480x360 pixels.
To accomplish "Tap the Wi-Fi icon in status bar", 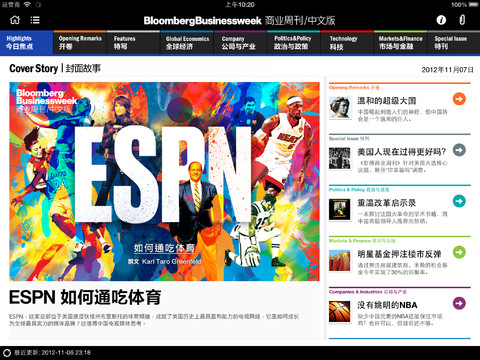I will pyautogui.click(x=27, y=5).
